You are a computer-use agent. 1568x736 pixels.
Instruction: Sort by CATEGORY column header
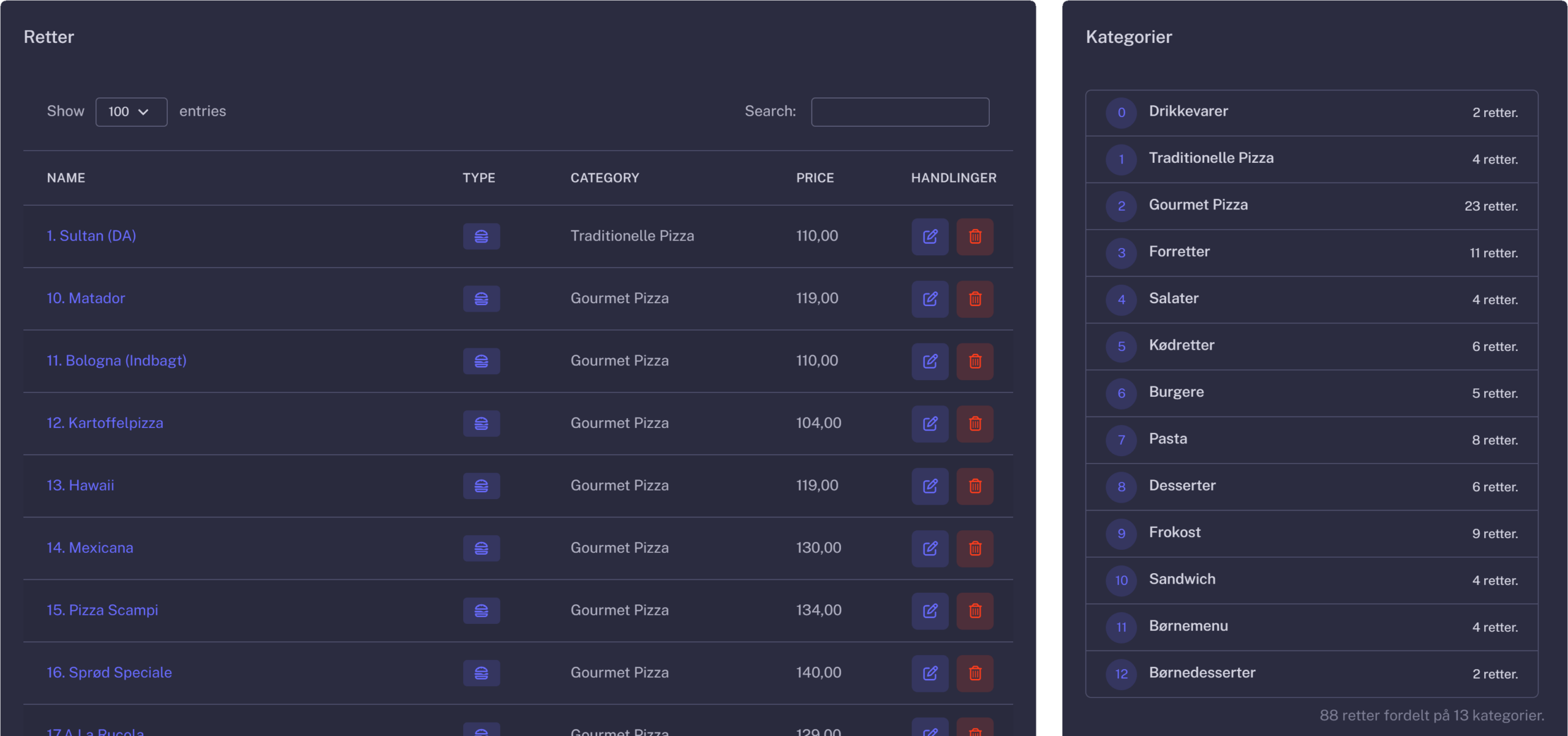tap(605, 178)
